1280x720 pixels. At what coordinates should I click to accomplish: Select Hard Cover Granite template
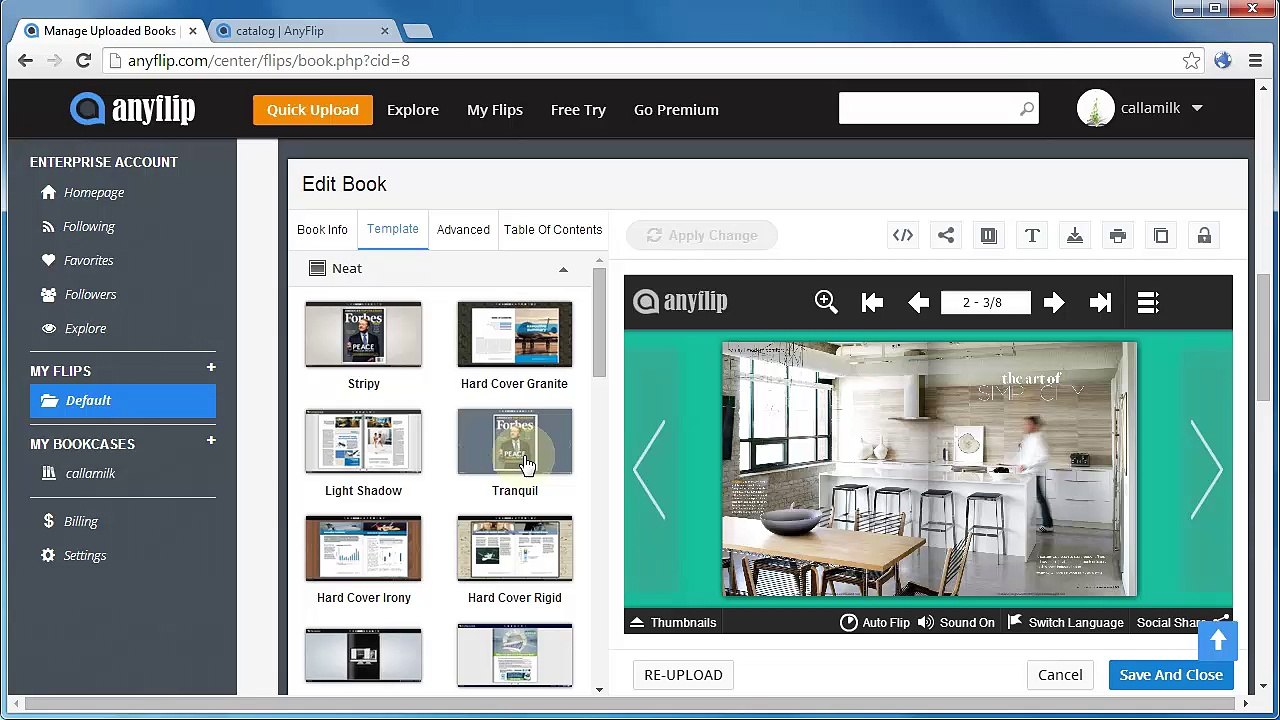[x=515, y=335]
